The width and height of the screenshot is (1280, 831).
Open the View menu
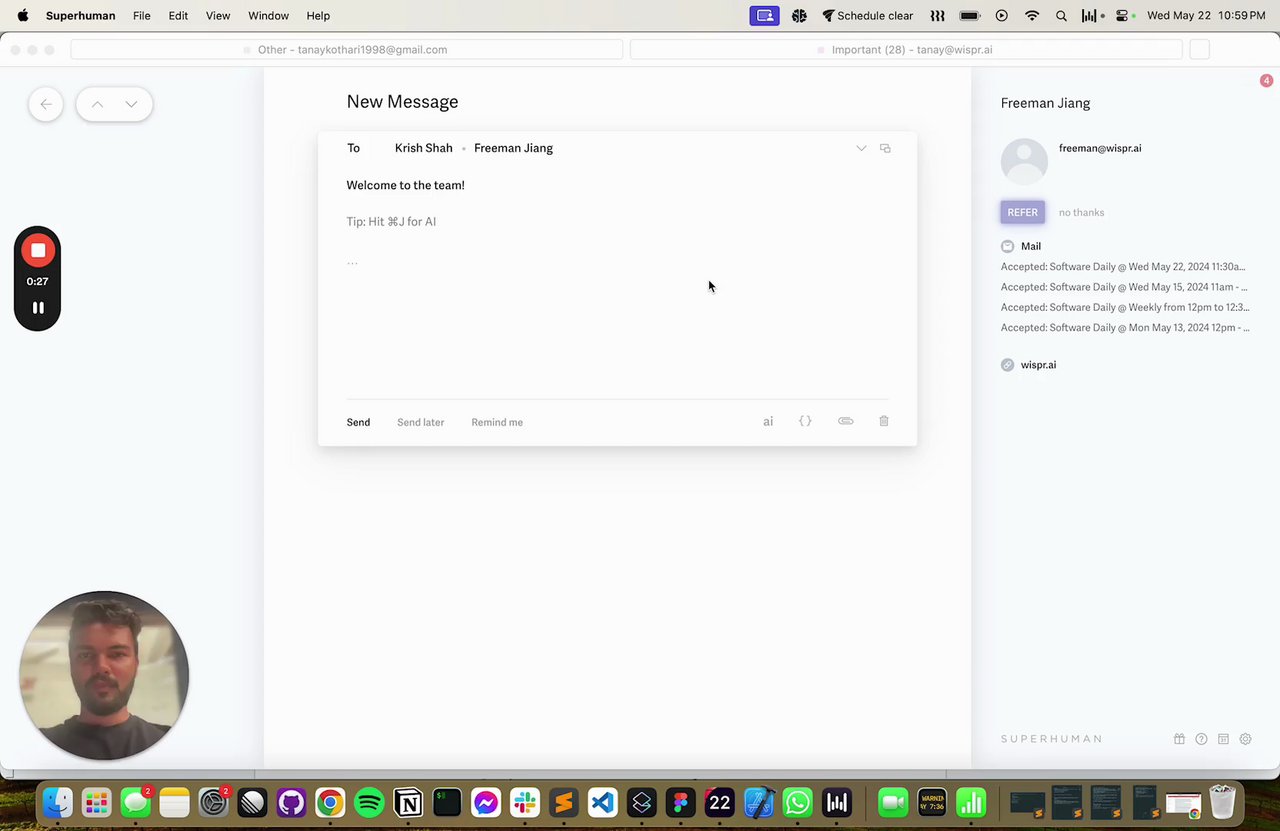[218, 16]
